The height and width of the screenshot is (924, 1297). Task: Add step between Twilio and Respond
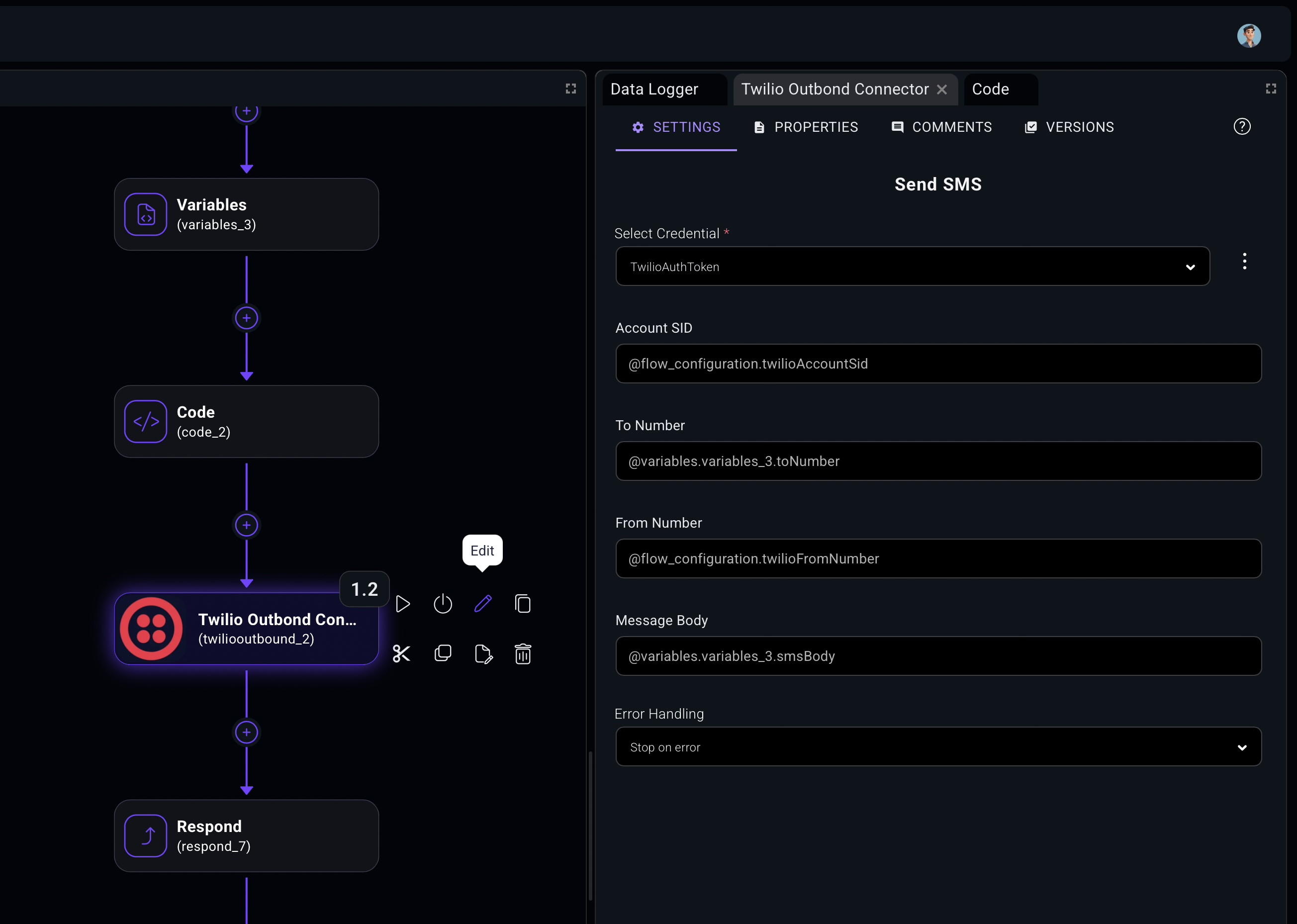246,732
